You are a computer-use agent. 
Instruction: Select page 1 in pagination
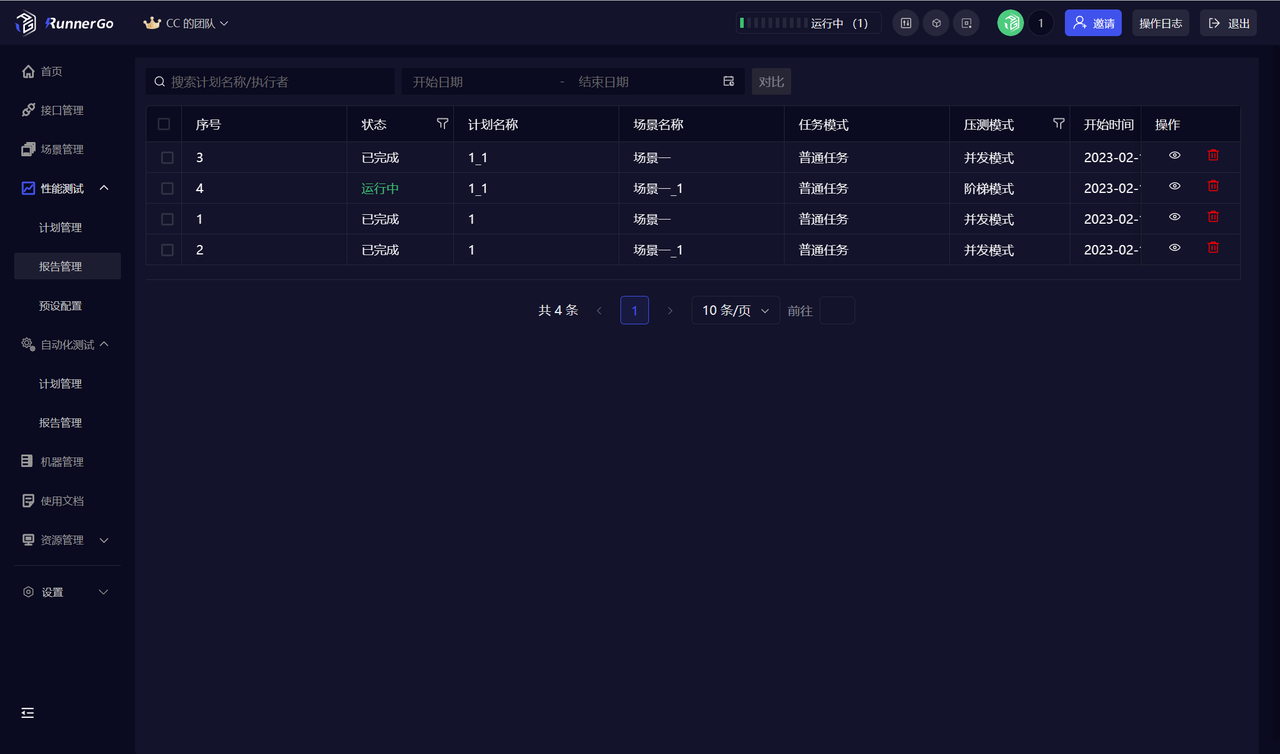[634, 310]
